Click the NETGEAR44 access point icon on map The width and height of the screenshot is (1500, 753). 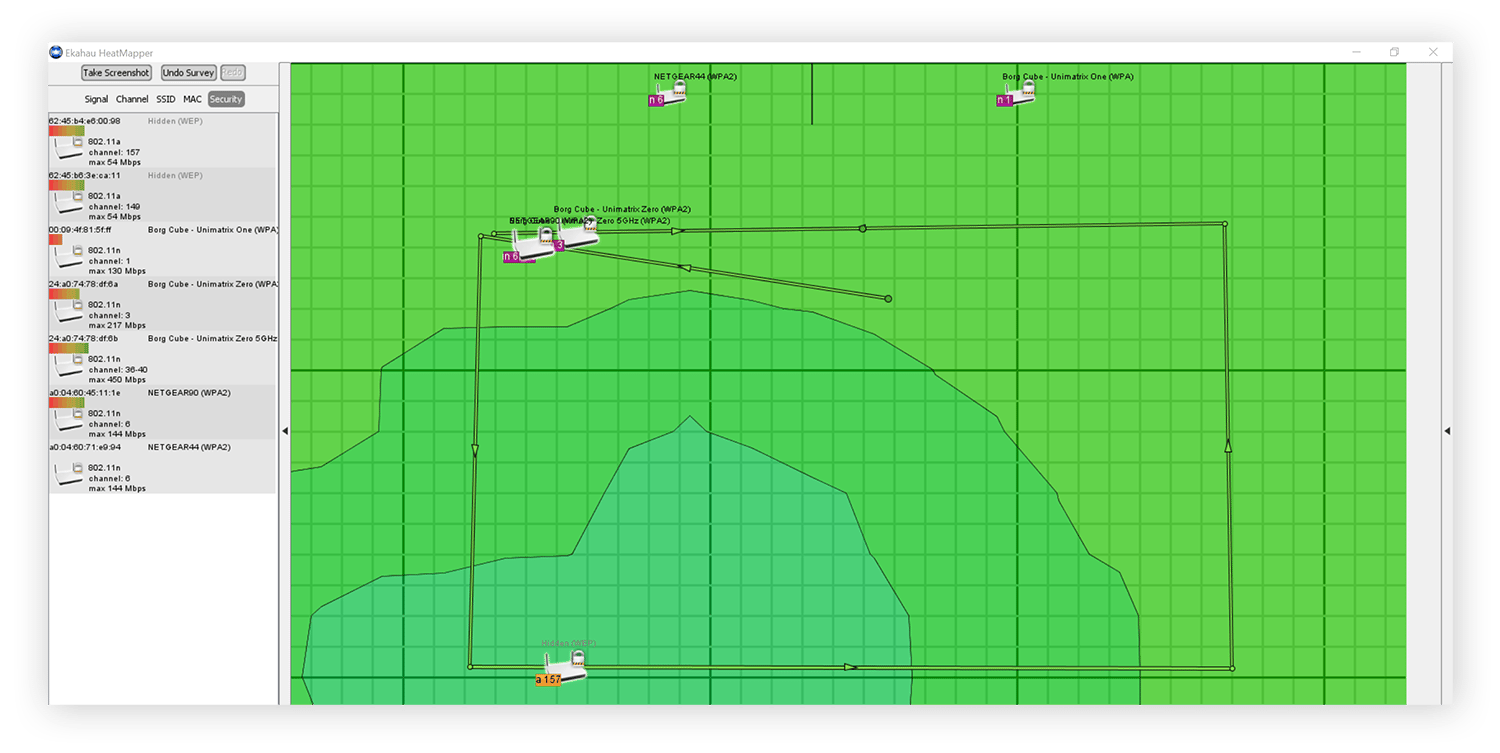tap(669, 94)
